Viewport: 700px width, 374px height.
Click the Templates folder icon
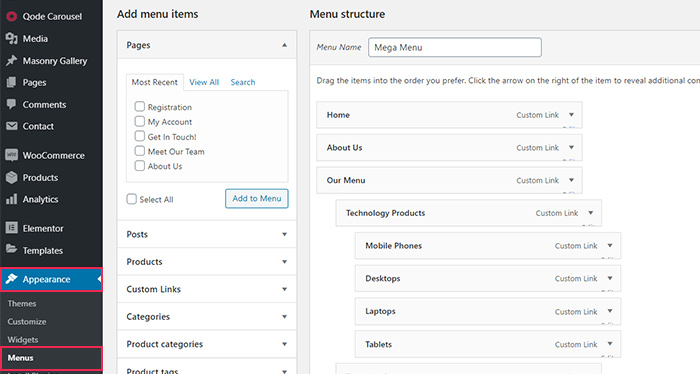pos(12,249)
